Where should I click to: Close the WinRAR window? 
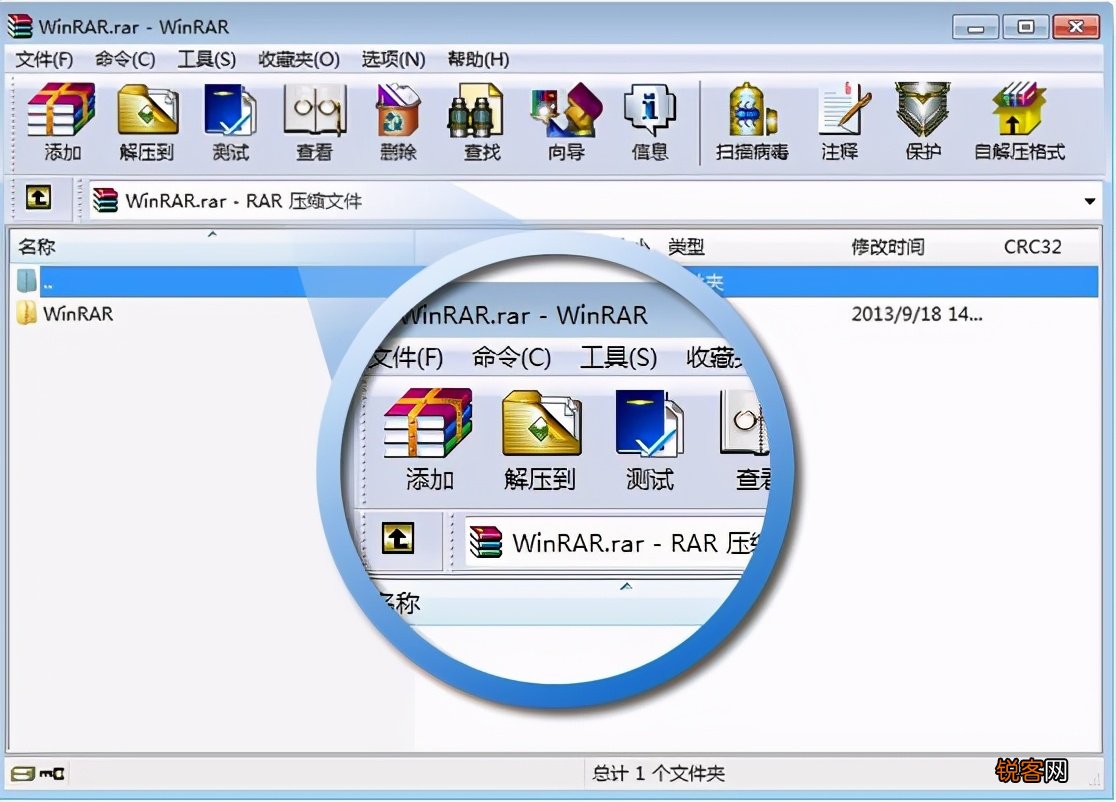[1076, 27]
